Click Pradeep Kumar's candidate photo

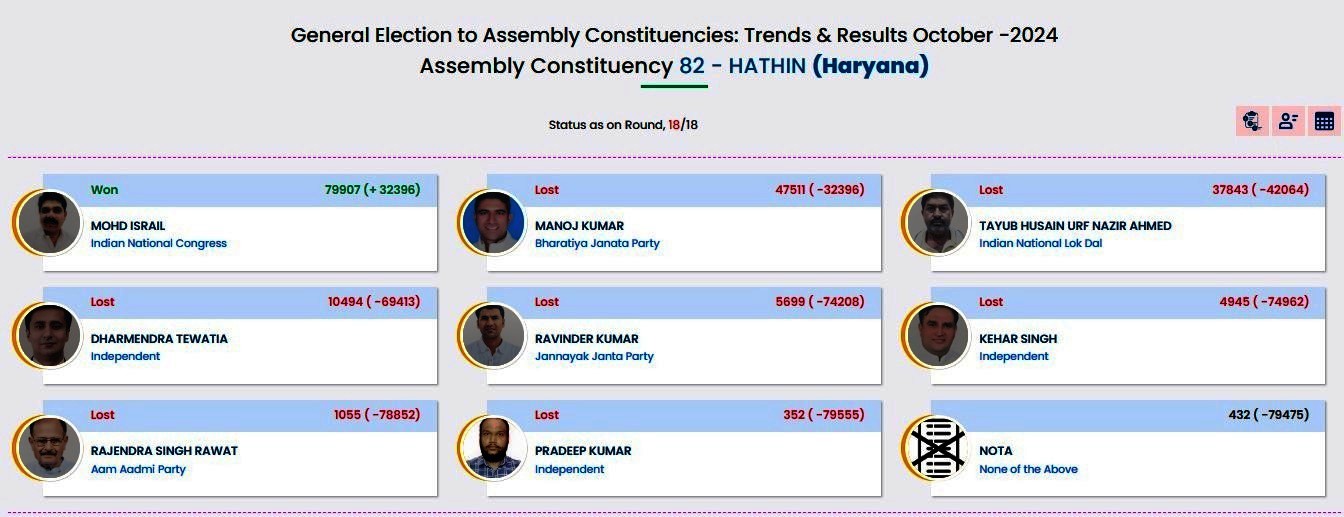pyautogui.click(x=493, y=448)
